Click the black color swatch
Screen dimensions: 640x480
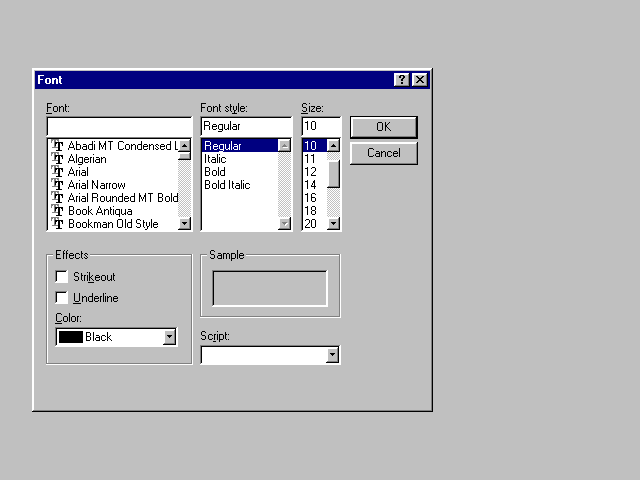click(x=70, y=337)
